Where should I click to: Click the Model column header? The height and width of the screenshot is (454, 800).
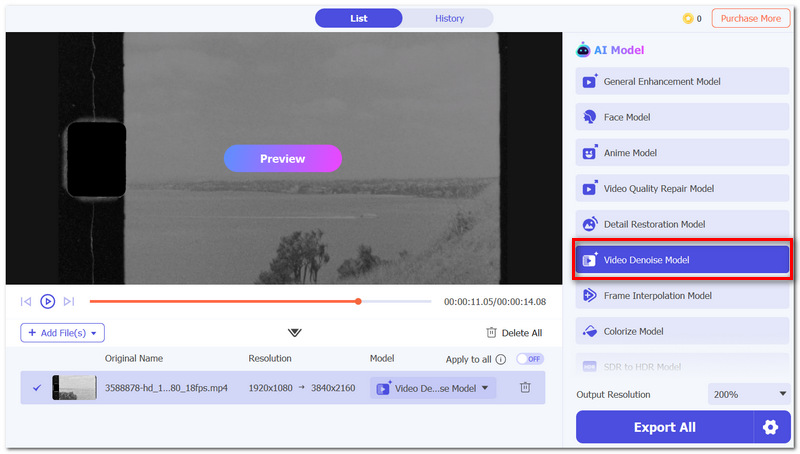(x=382, y=359)
